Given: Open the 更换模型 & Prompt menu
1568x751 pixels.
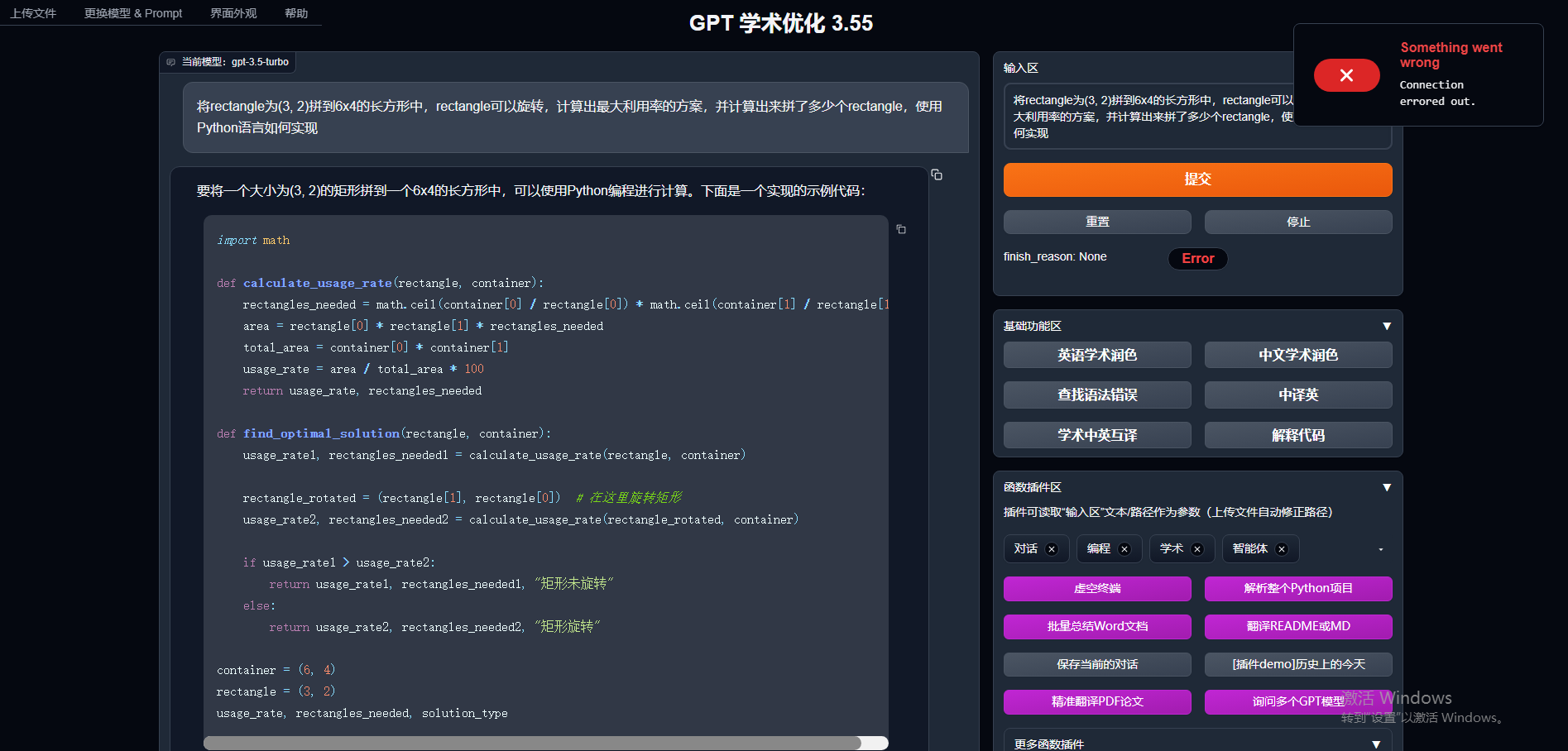Looking at the screenshot, I should [132, 13].
